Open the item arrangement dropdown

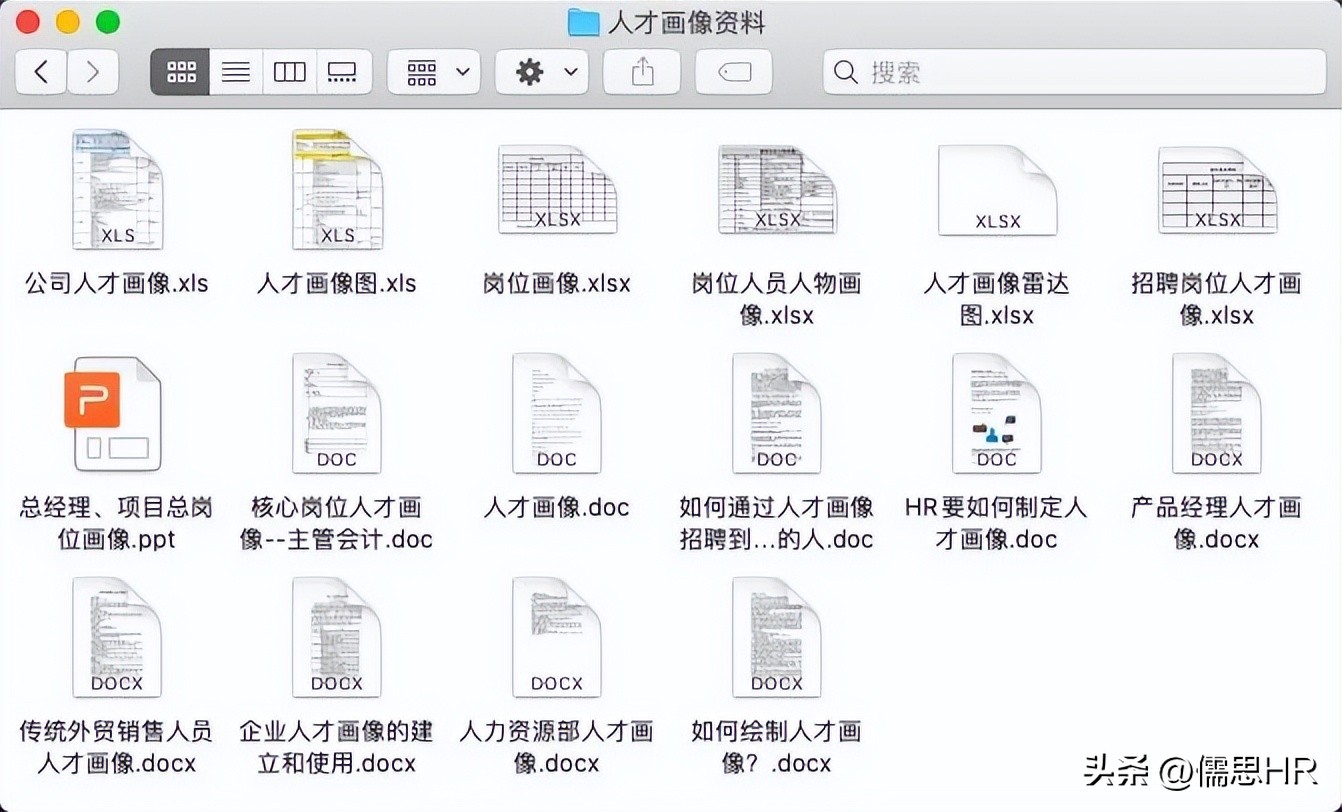(x=434, y=71)
